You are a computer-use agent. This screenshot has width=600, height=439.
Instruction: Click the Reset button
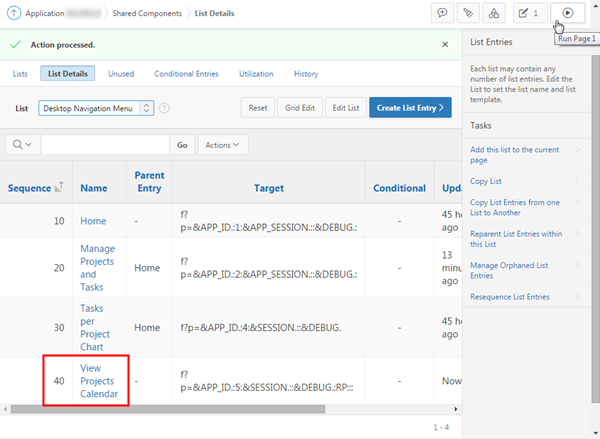[258, 108]
